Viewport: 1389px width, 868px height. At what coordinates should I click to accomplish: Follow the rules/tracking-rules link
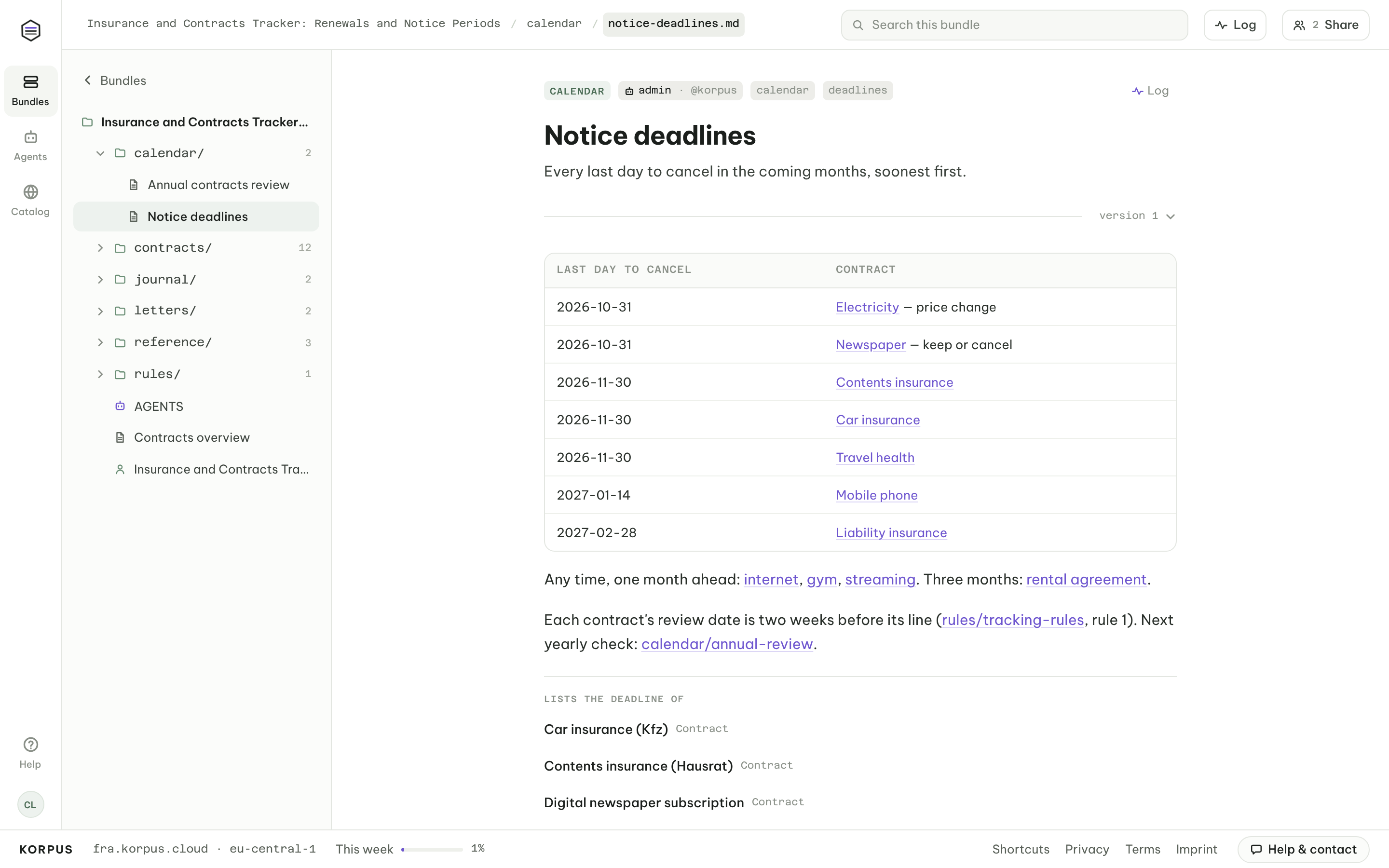point(1012,620)
